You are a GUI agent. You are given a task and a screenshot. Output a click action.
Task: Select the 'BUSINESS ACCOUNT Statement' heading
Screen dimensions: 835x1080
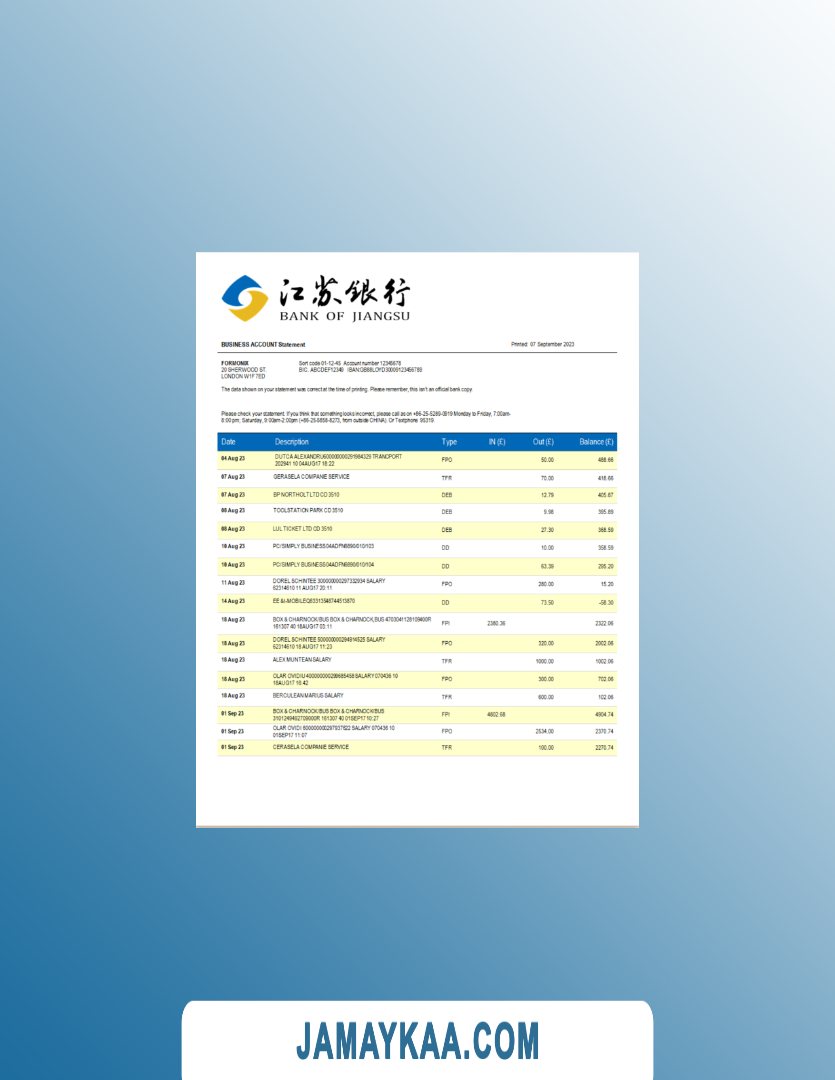click(x=263, y=344)
